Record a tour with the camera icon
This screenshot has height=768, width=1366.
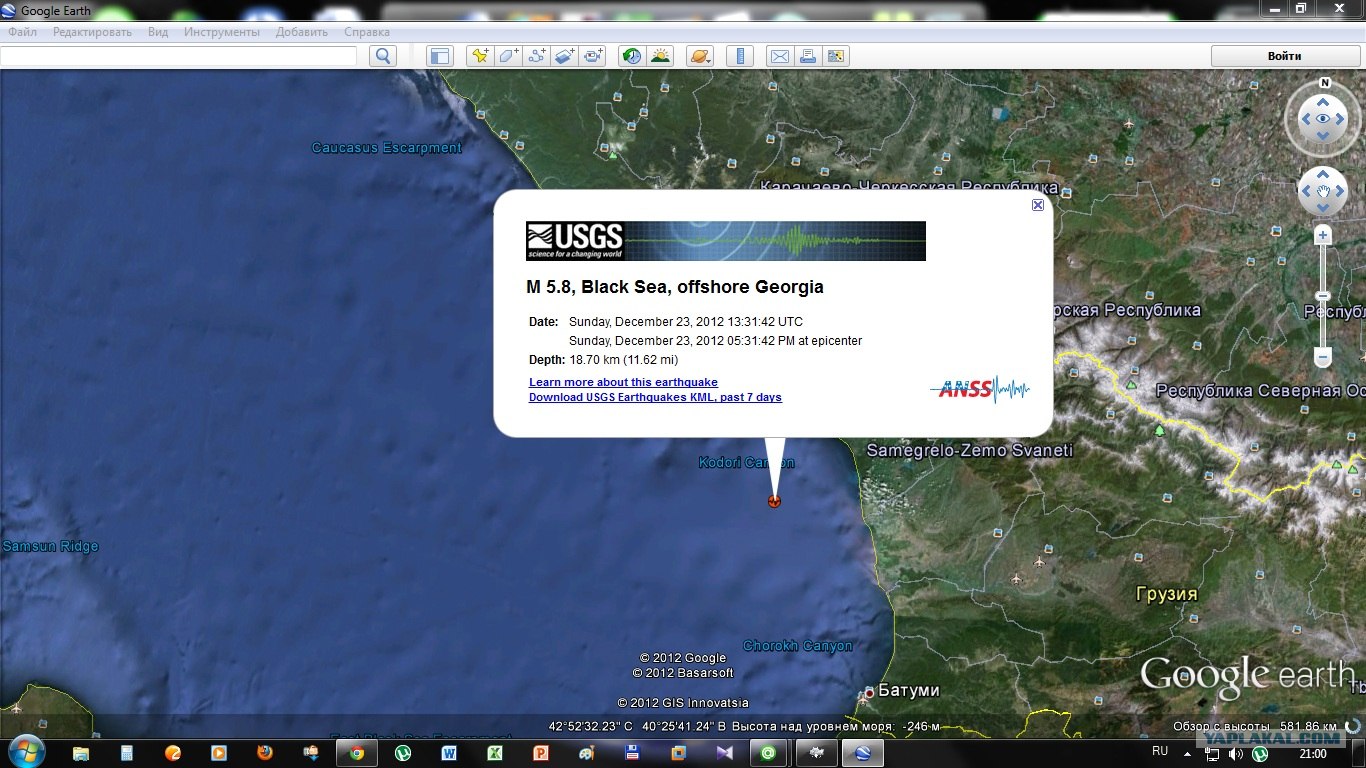tap(593, 56)
